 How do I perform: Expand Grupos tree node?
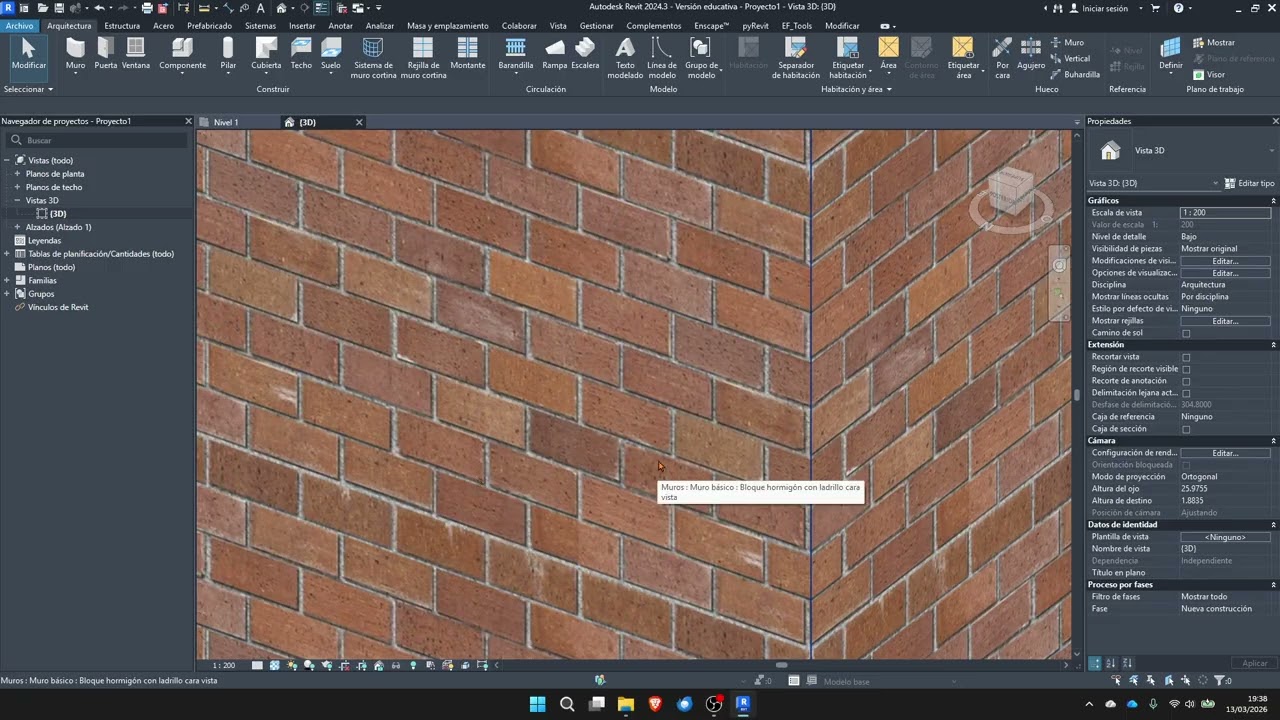coord(7,294)
